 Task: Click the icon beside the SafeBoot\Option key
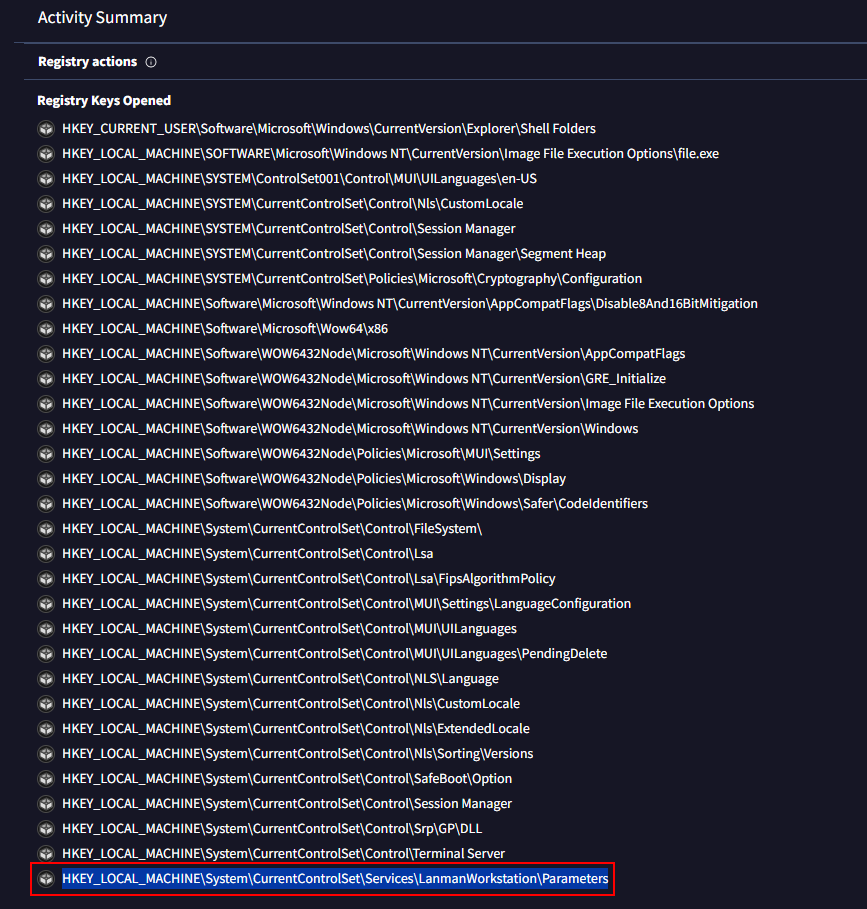pyautogui.click(x=46, y=779)
